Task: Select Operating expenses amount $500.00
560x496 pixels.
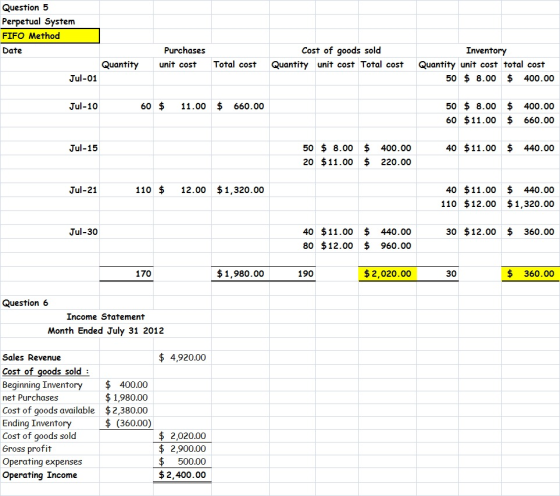Action: [x=182, y=461]
